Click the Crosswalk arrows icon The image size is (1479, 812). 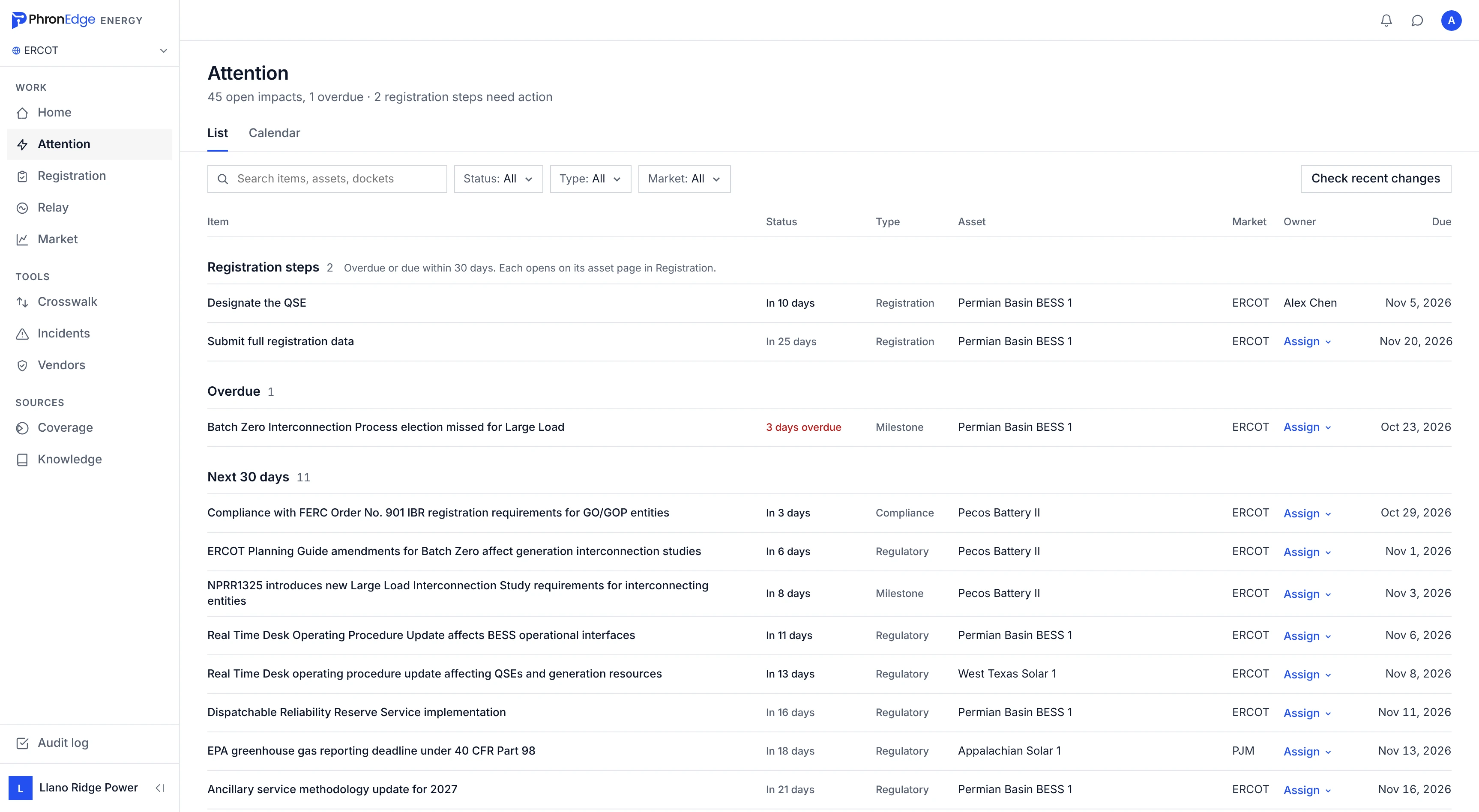pos(22,302)
